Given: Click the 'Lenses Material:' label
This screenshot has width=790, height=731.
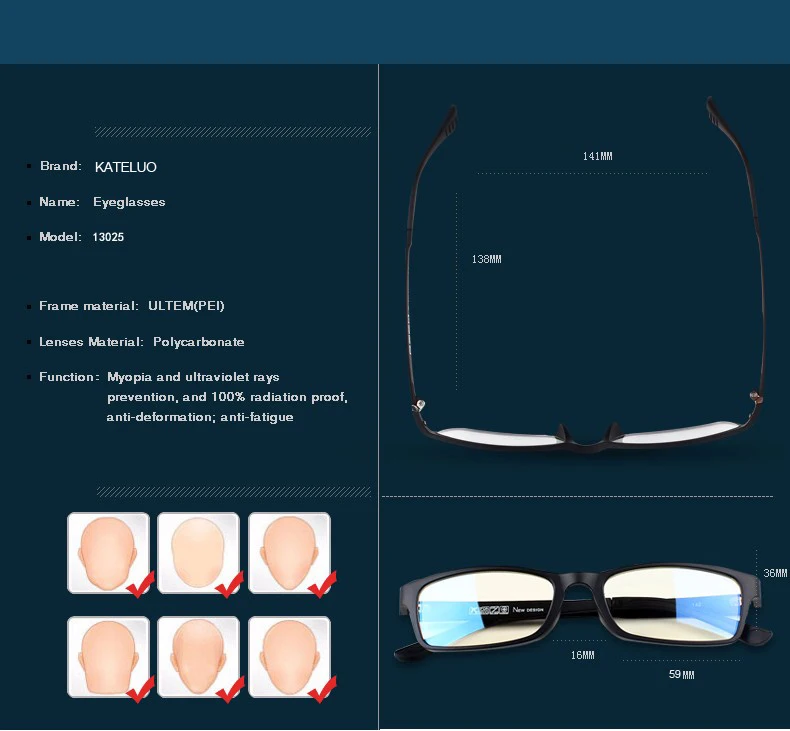Looking at the screenshot, I should click(91, 342).
